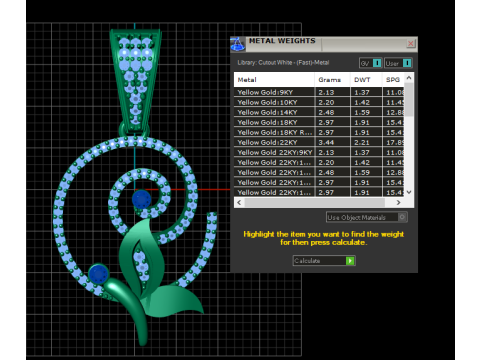Select the Yellow Gold 22KY:9KY row
The width and height of the screenshot is (480, 360).
coord(319,152)
